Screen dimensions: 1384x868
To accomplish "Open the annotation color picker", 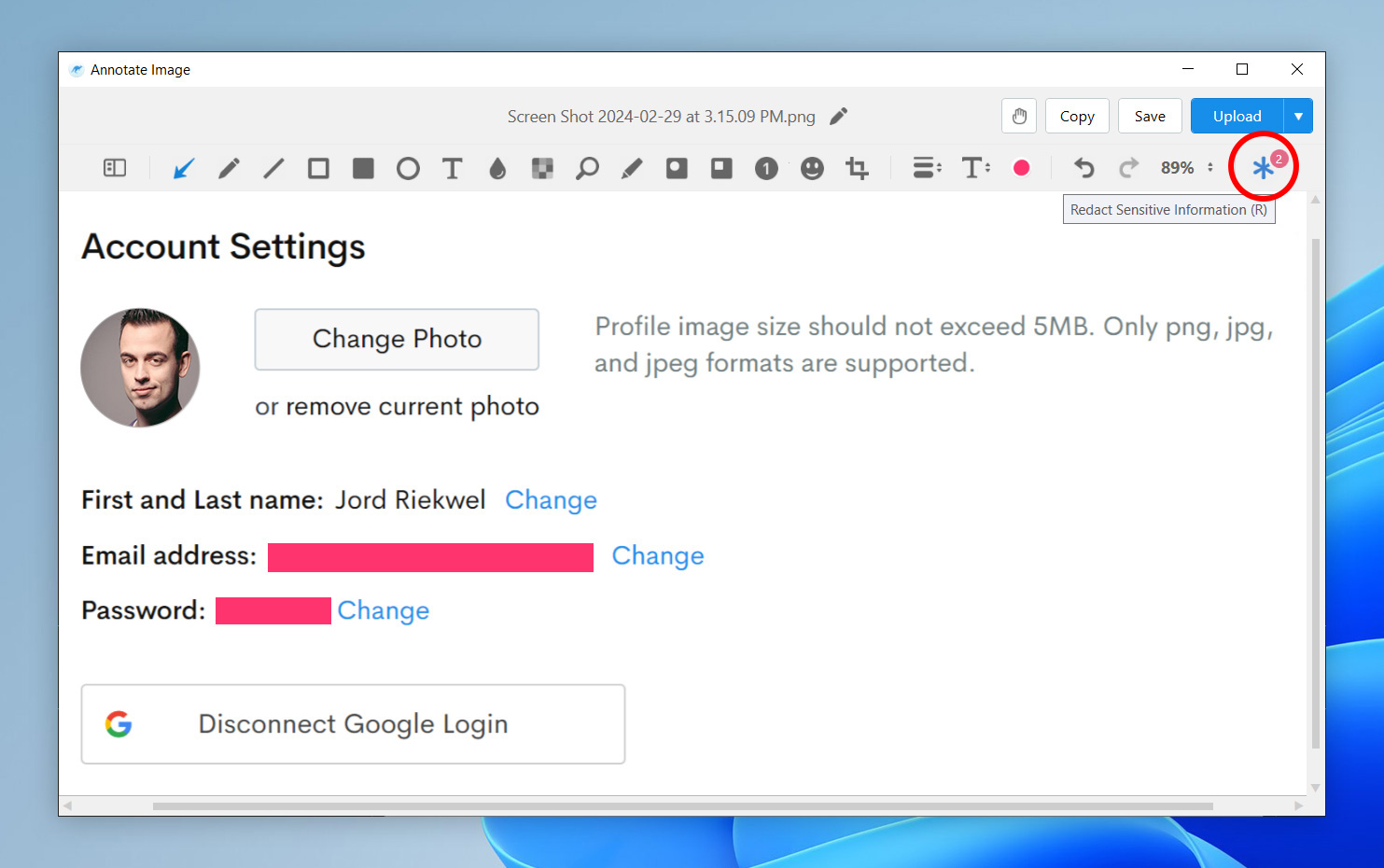I will [1021, 168].
